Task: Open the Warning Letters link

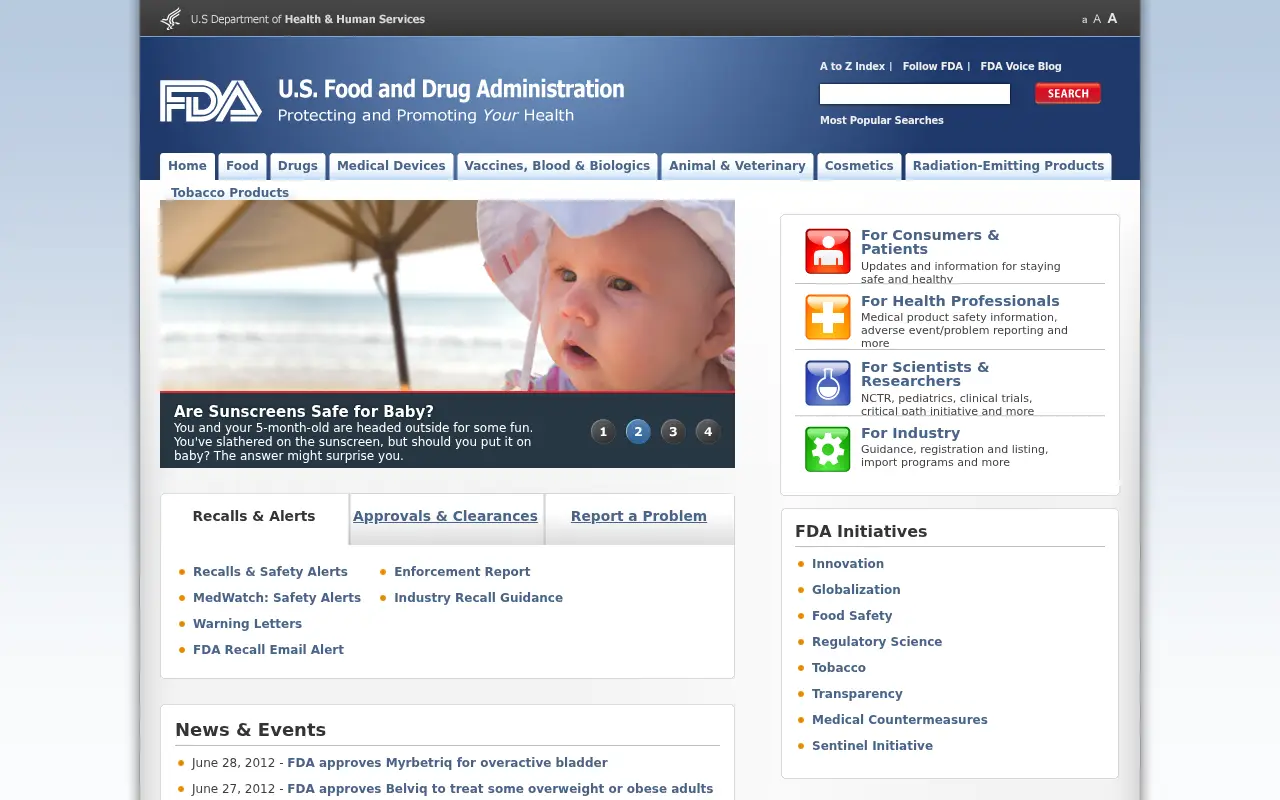Action: pos(247,624)
